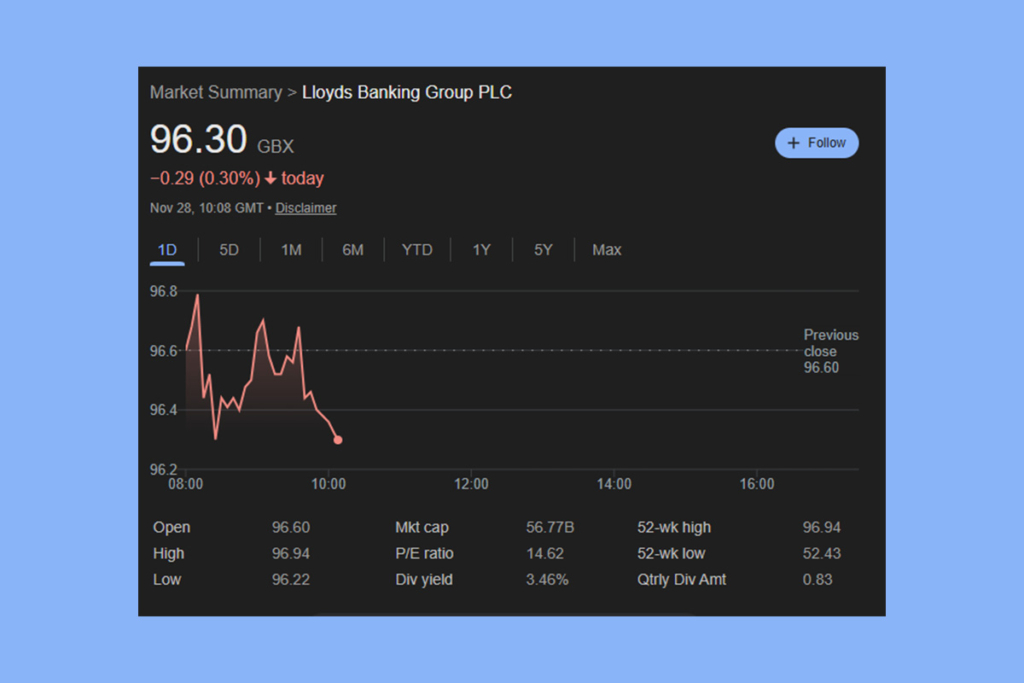The width and height of the screenshot is (1024, 683).
Task: Click the Previous close 96.60 label
Action: click(831, 351)
